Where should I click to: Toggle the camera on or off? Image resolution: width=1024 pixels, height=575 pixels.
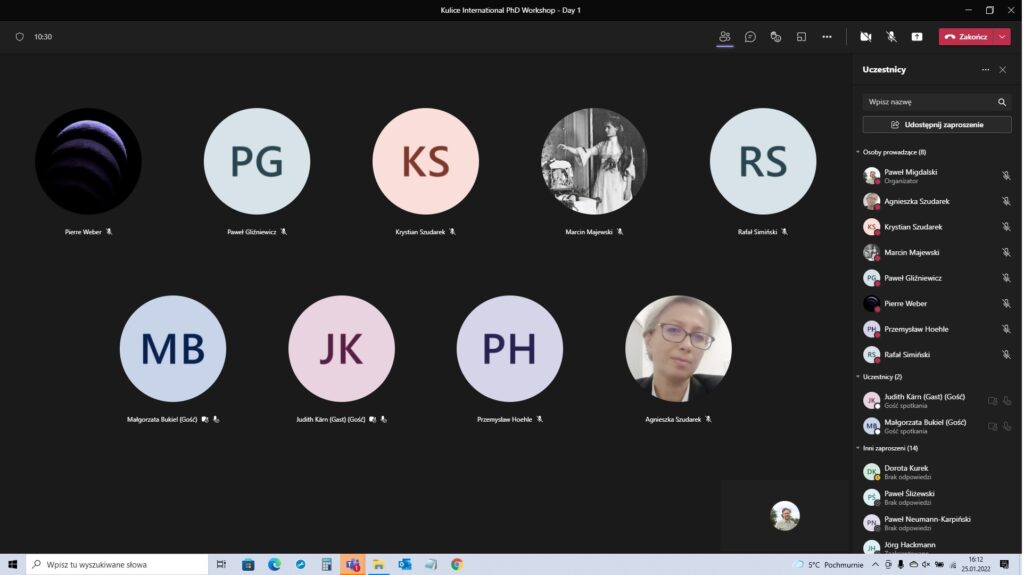[866, 37]
